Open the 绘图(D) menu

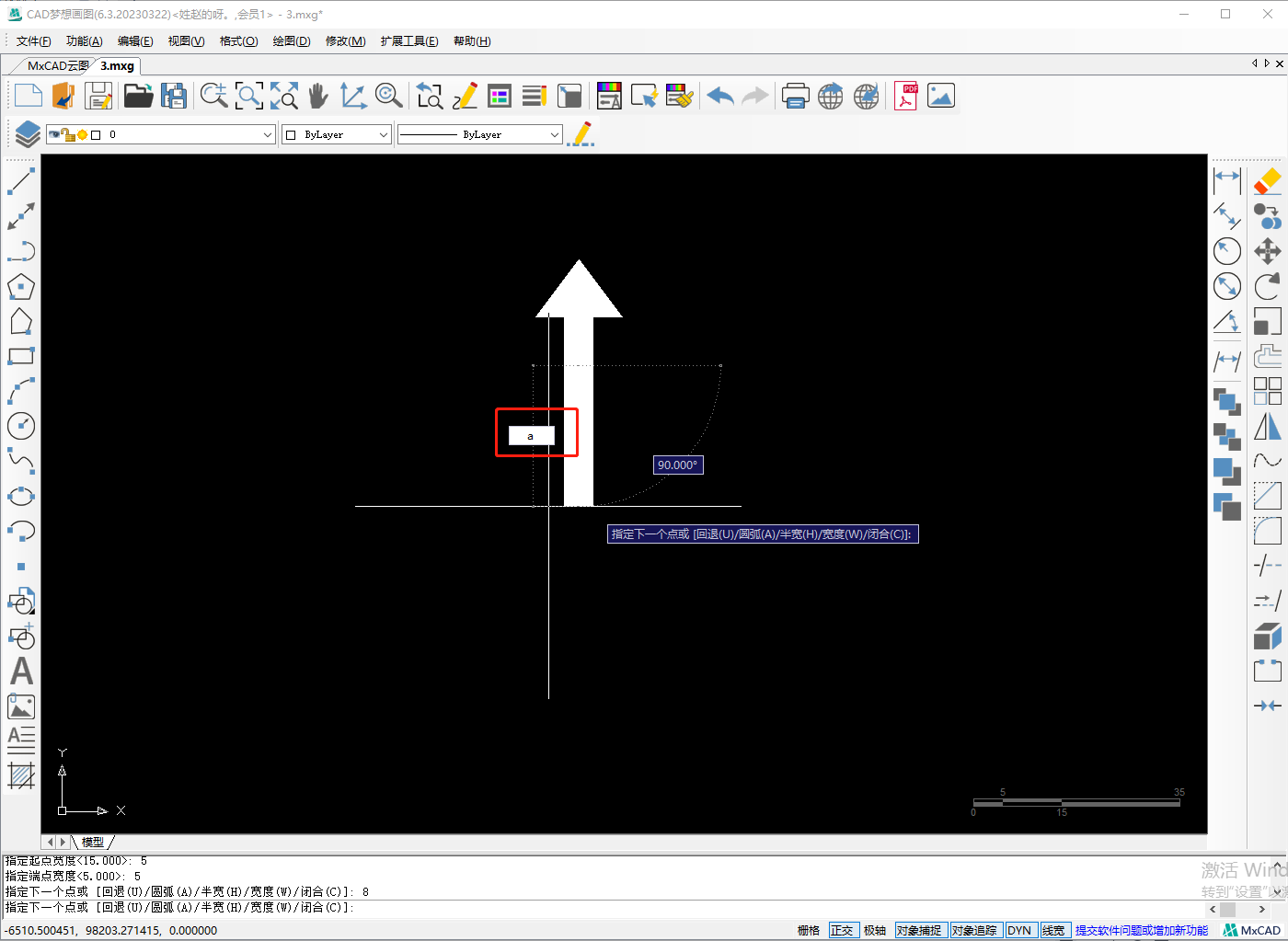[x=291, y=41]
